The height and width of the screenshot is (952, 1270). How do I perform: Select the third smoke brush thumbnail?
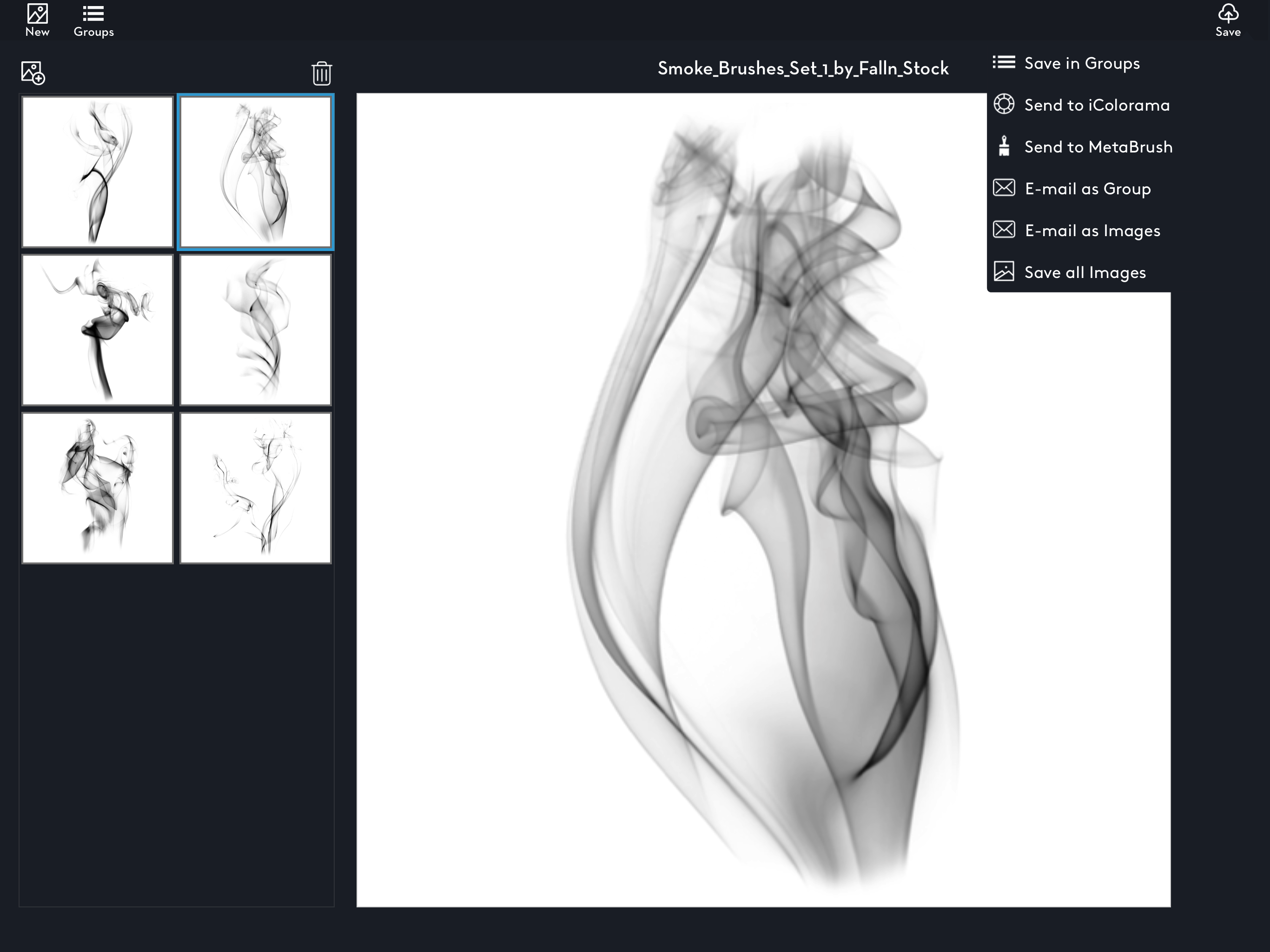[98, 330]
